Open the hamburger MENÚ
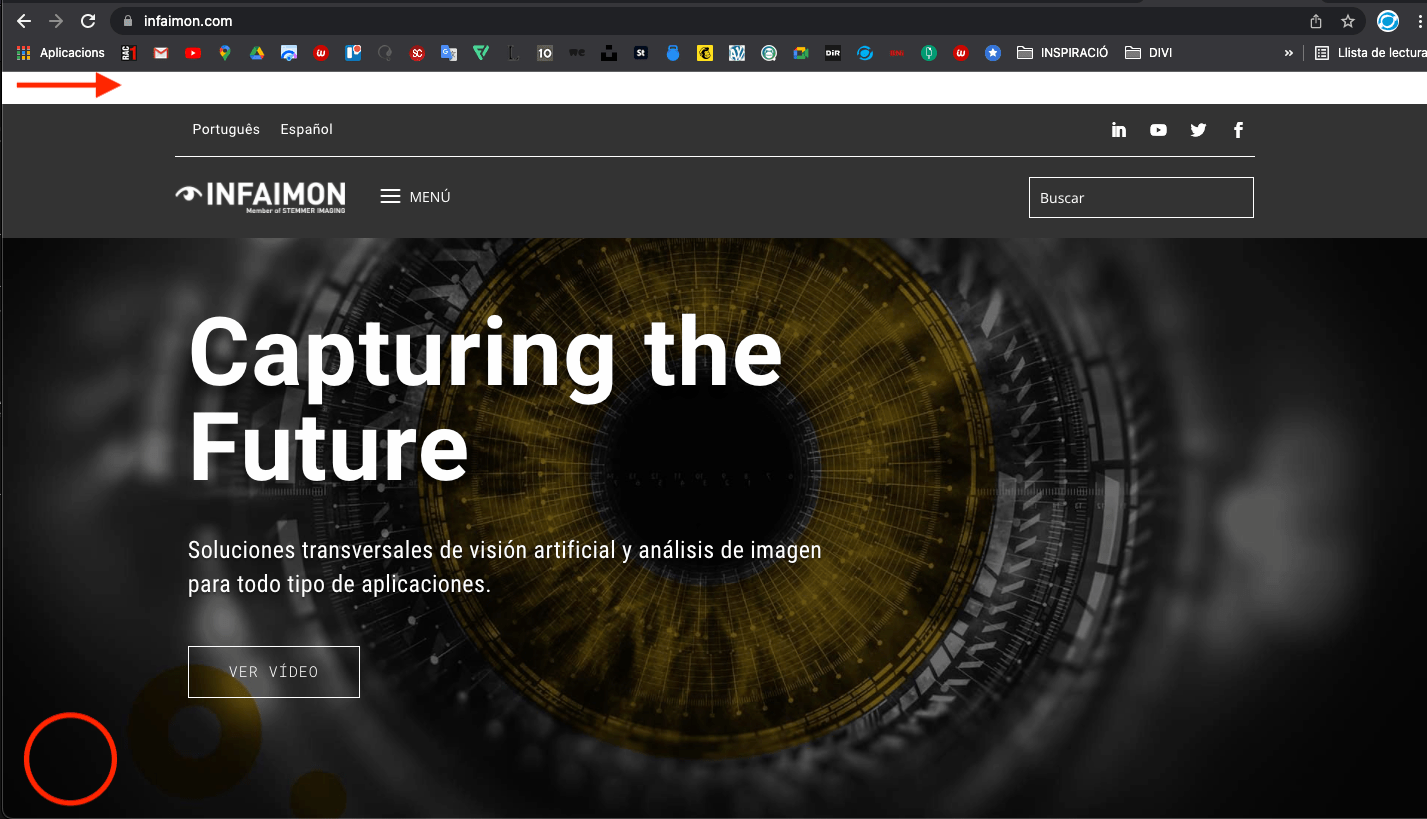Image resolution: width=1427 pixels, height=819 pixels. (416, 197)
